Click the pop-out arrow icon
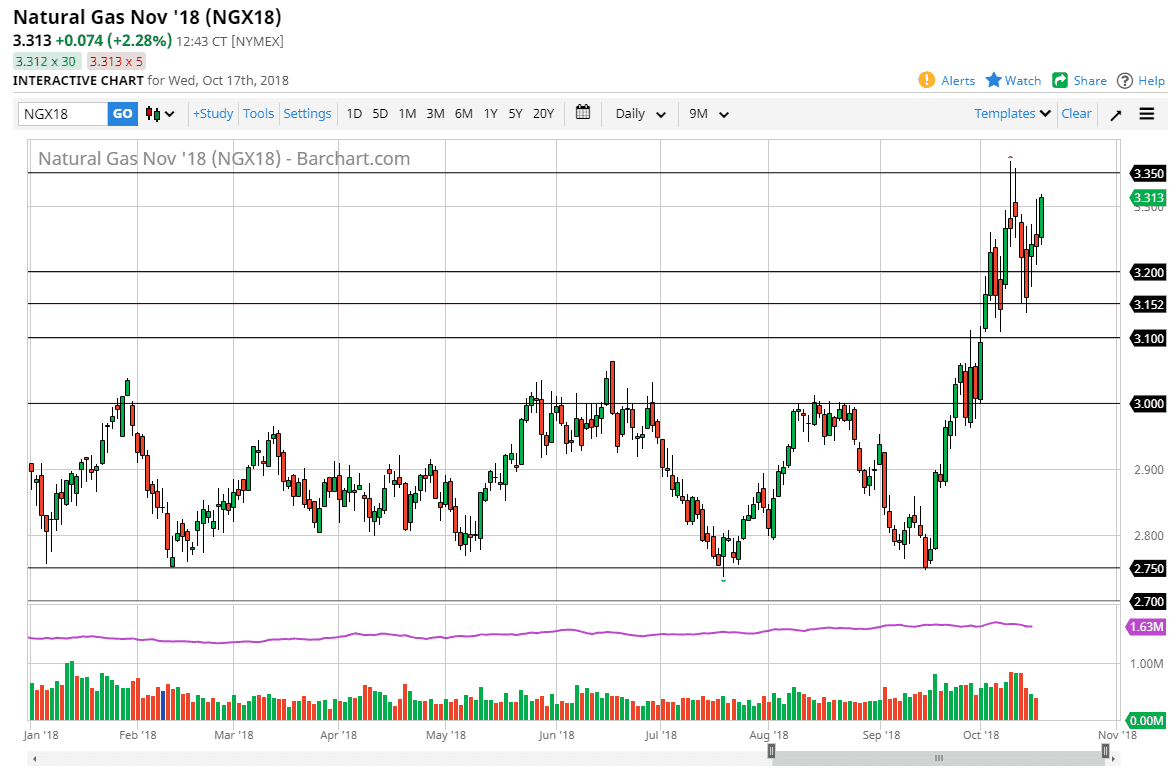The width and height of the screenshot is (1175, 770). coord(1116,115)
